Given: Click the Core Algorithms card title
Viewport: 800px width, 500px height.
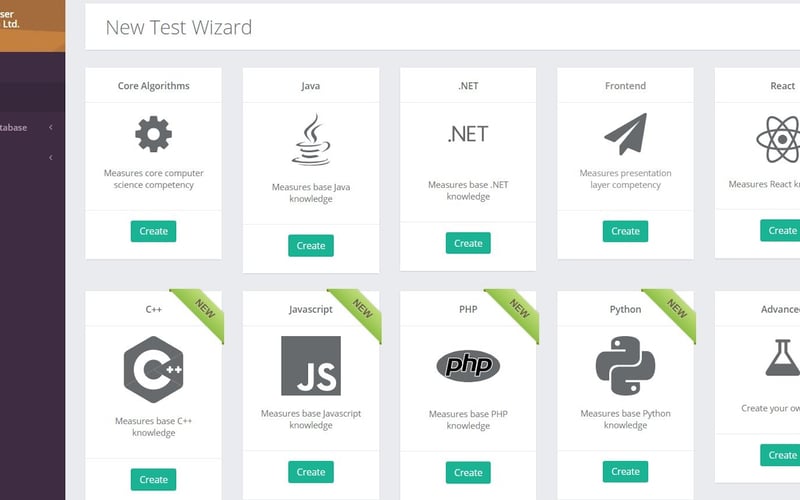Looking at the screenshot, I should (x=154, y=86).
